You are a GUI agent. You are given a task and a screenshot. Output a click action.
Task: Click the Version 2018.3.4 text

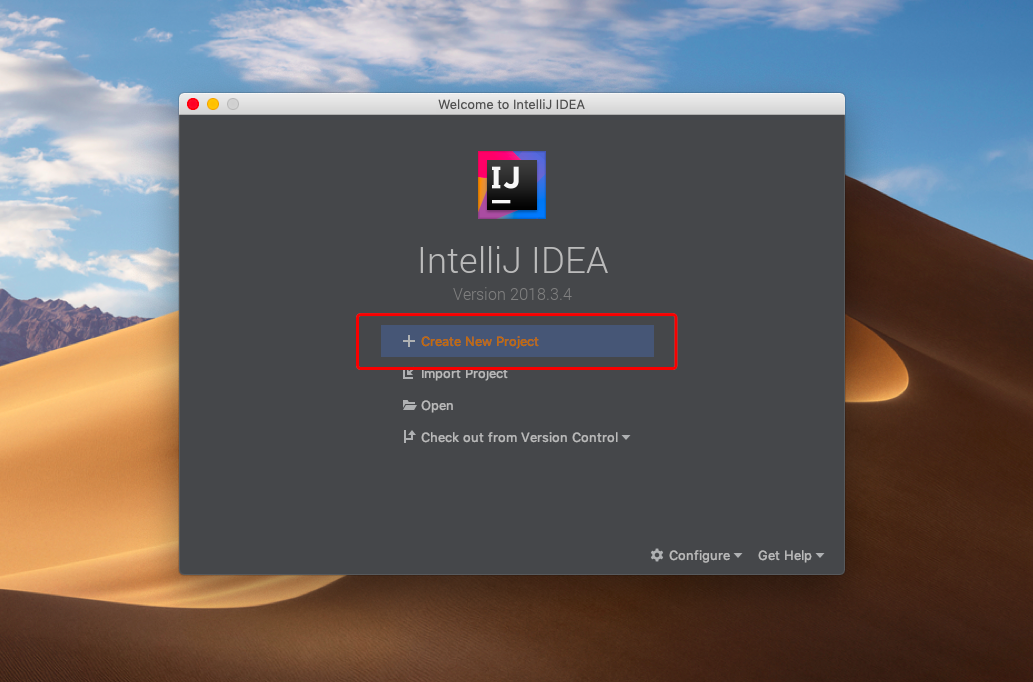pos(512,294)
